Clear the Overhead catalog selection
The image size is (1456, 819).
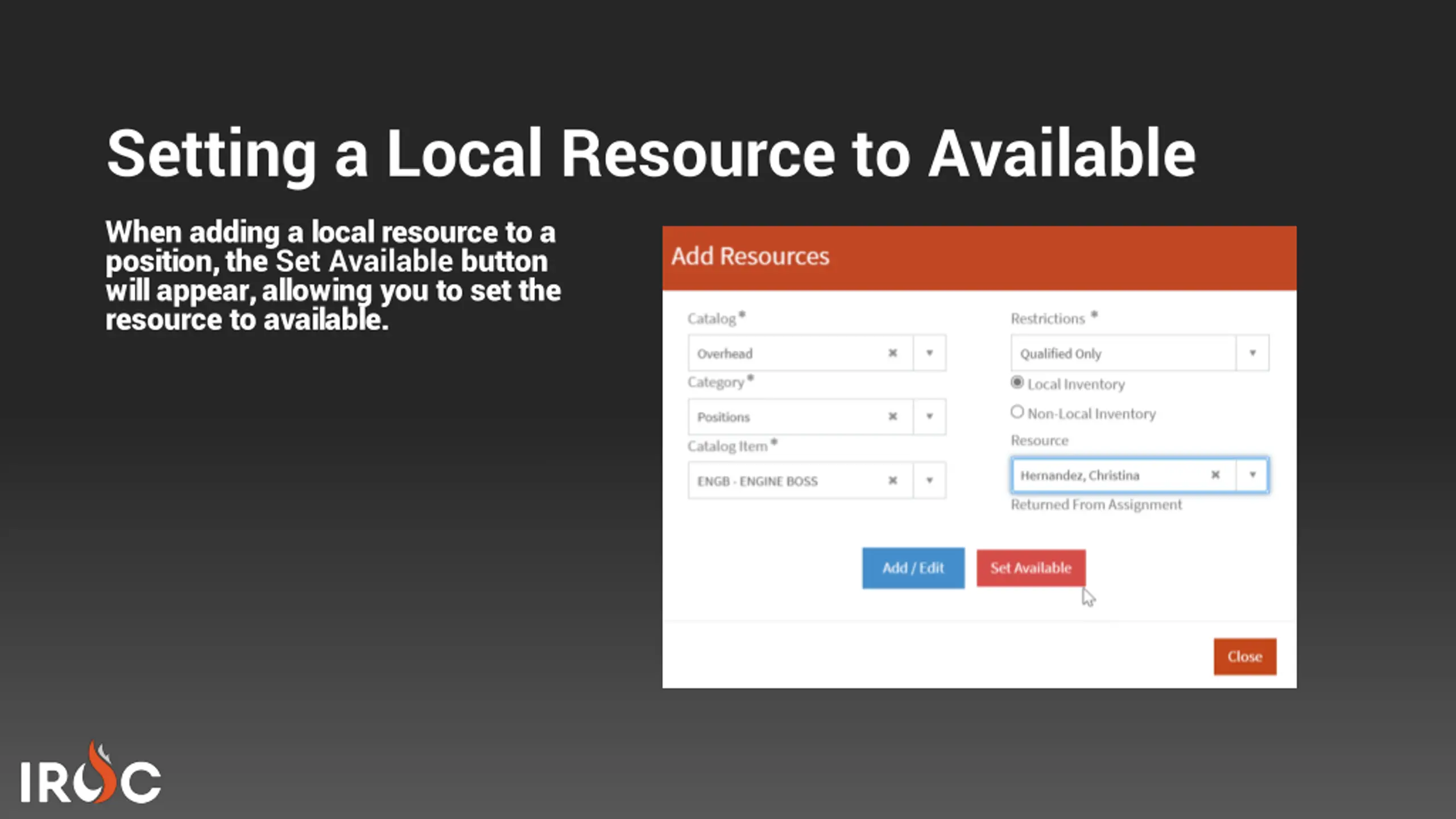[892, 353]
